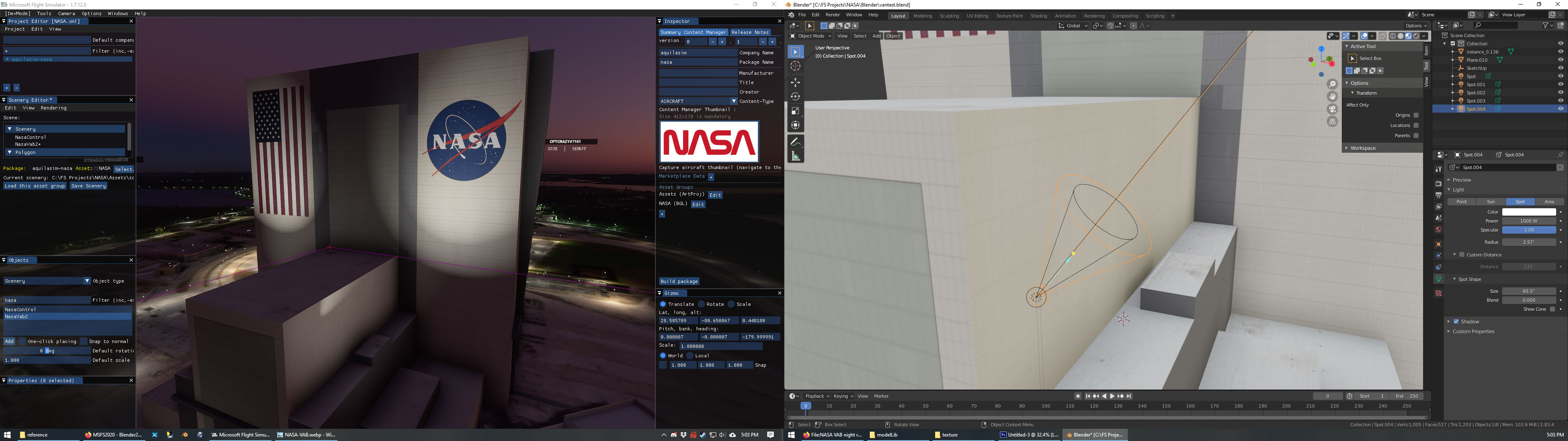Disable the Shadow checkbox

tap(1457, 322)
